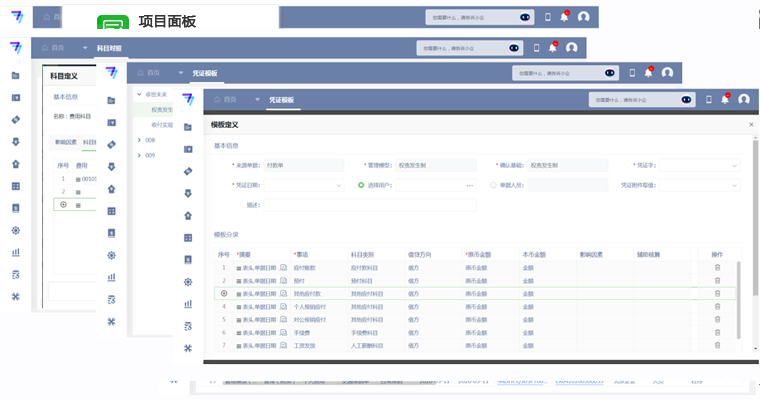Open the date picker icon in the 预付 row
Image resolution: width=760 pixels, height=400 pixels.
283,281
